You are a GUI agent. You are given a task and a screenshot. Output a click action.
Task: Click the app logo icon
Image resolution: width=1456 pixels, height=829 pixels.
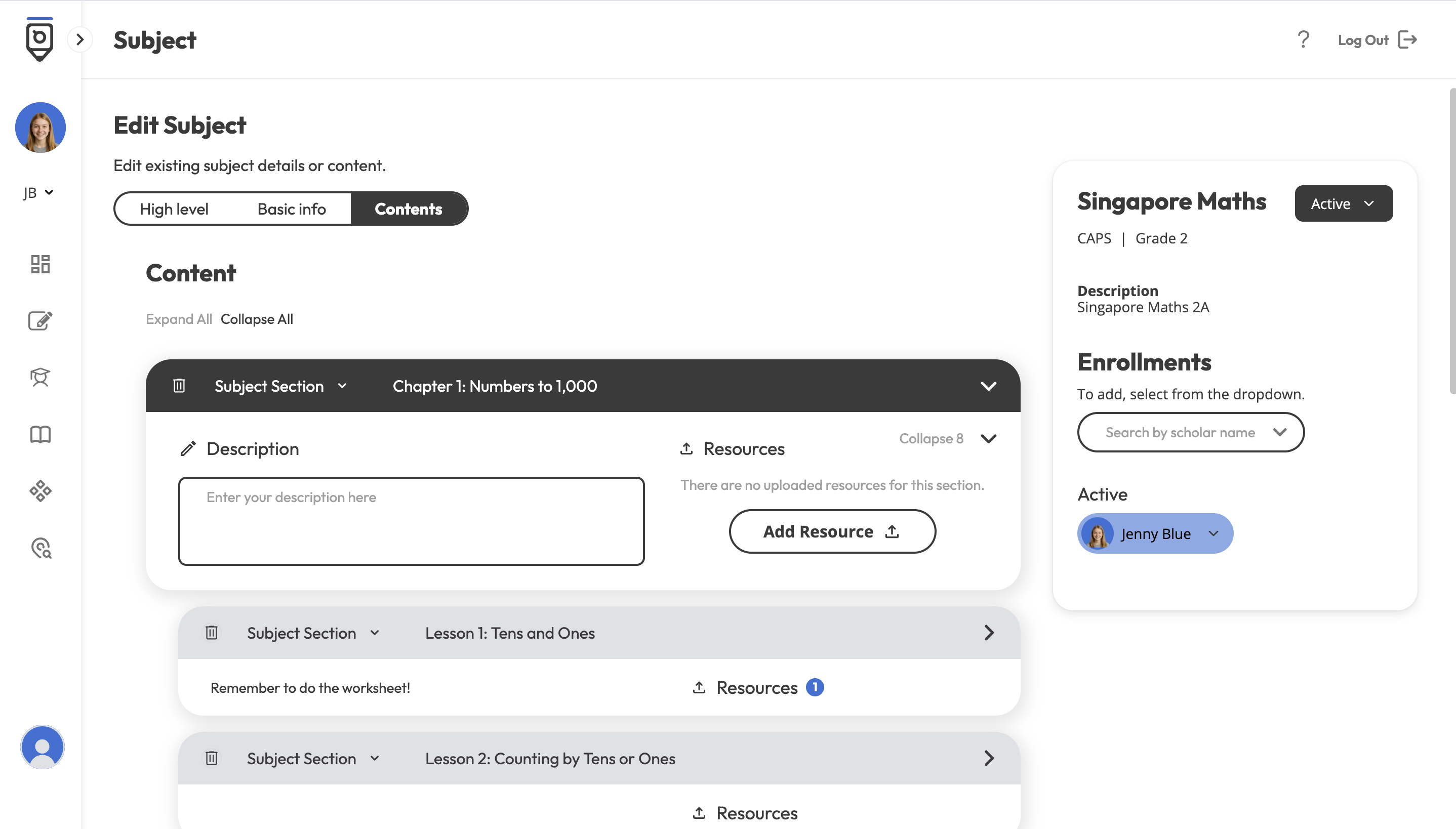pyautogui.click(x=40, y=39)
